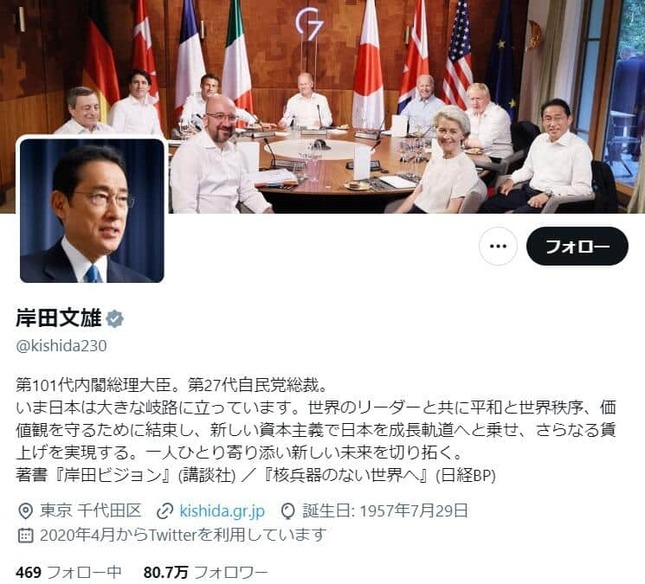Click the フォロー follow button
The height and width of the screenshot is (584, 645).
(x=577, y=246)
